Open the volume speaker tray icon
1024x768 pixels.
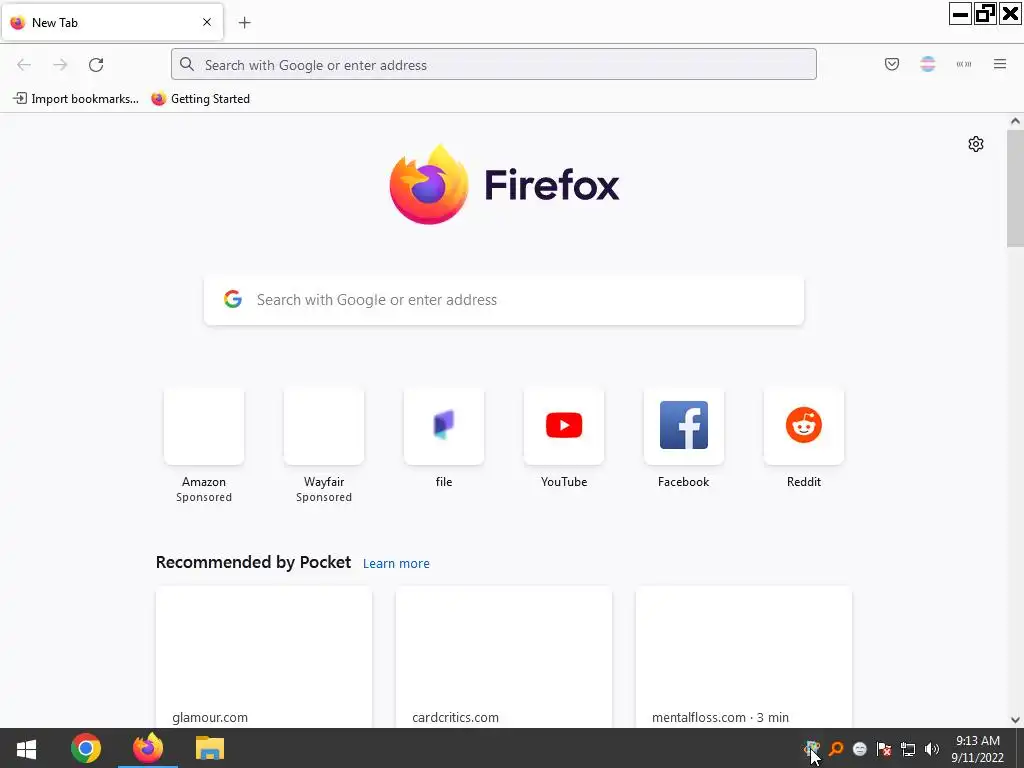point(932,749)
